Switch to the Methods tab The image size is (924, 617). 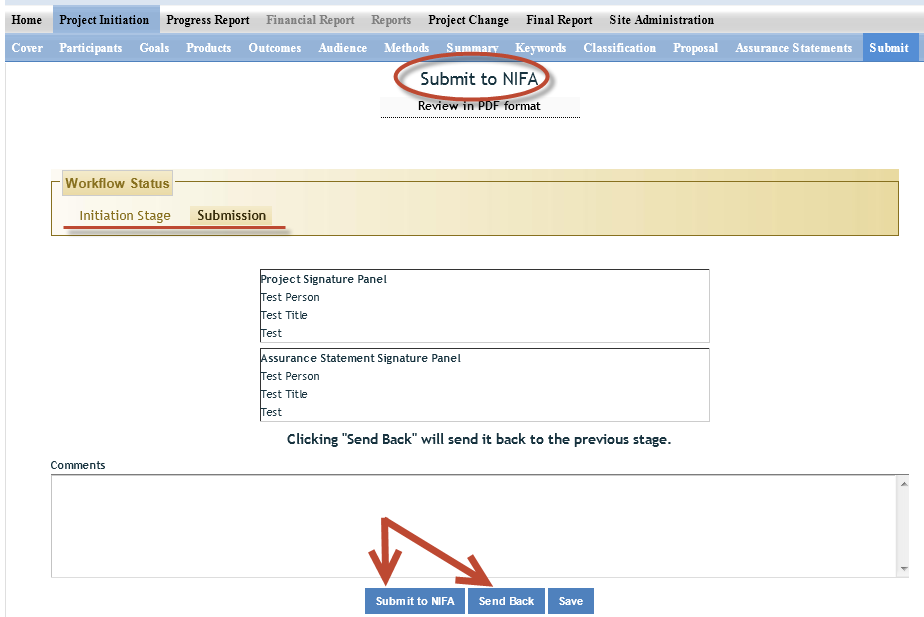(406, 48)
